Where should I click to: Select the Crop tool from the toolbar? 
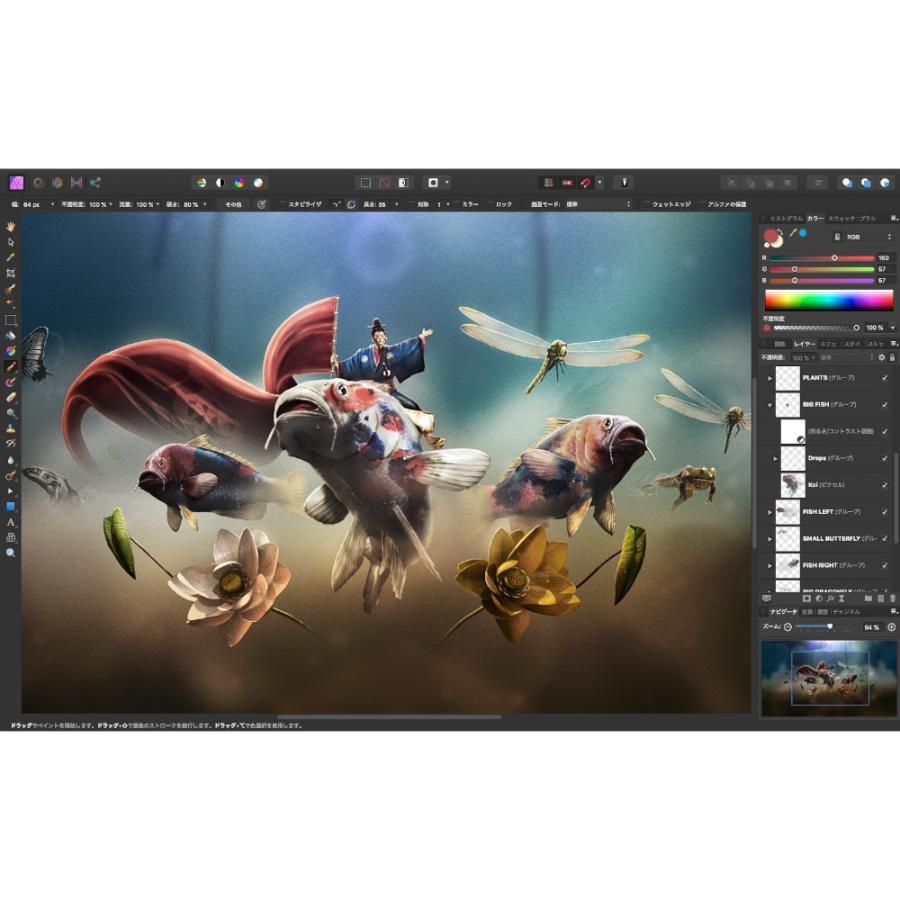point(11,270)
